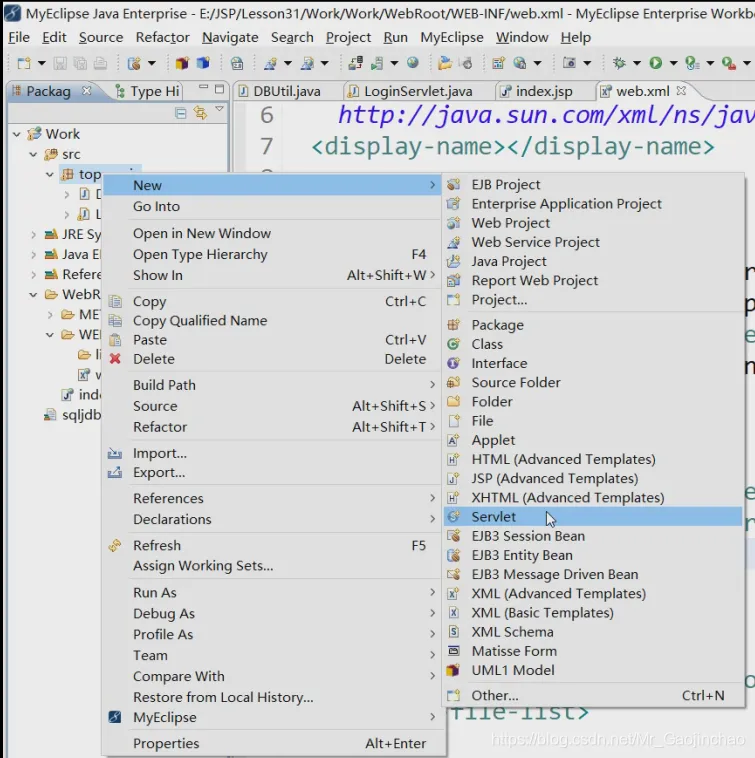755x758 pixels.
Task: Select Export... in context menu
Action: click(x=272, y=472)
